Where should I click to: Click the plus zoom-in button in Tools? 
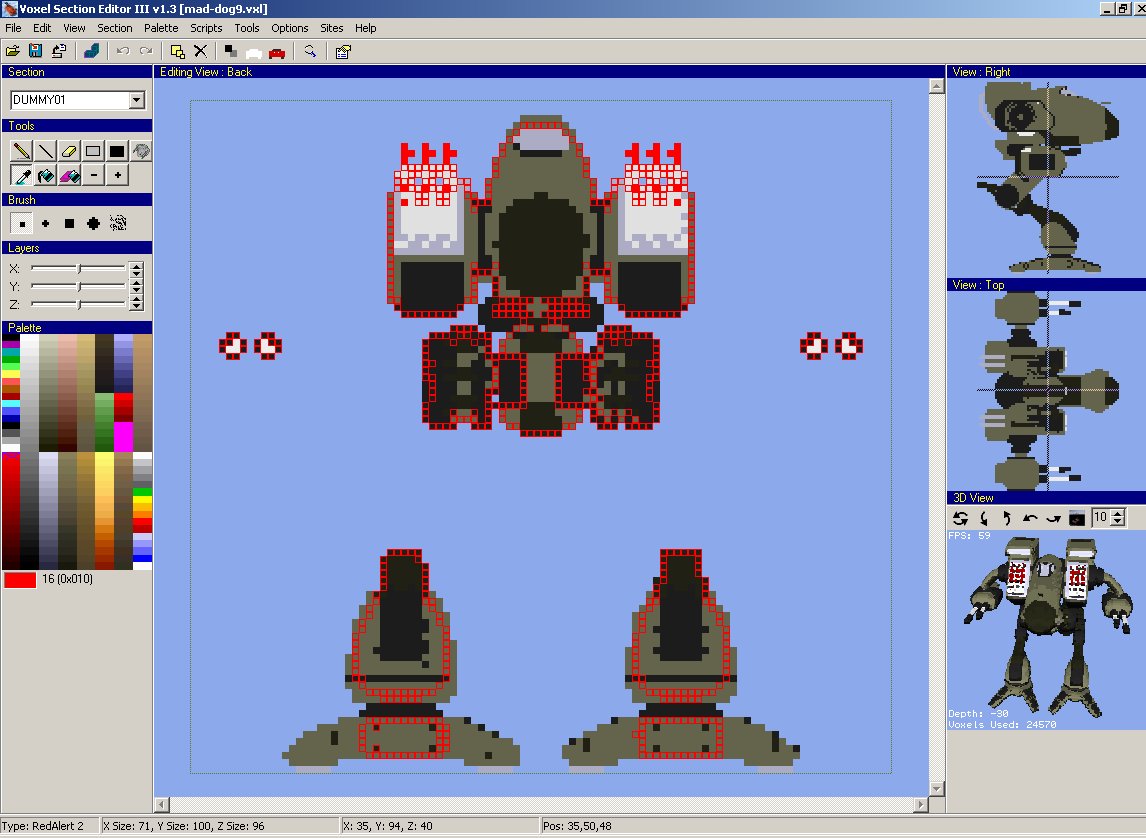[116, 174]
